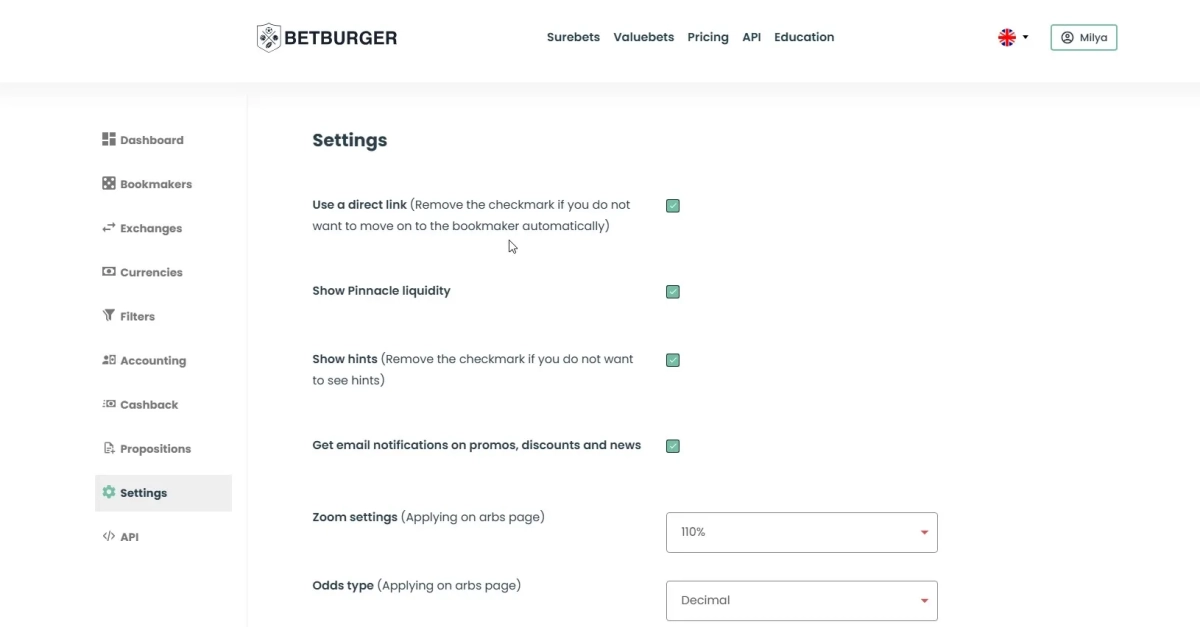Image resolution: width=1200 pixels, height=627 pixels.
Task: Click the Milya account button
Action: coord(1083,38)
